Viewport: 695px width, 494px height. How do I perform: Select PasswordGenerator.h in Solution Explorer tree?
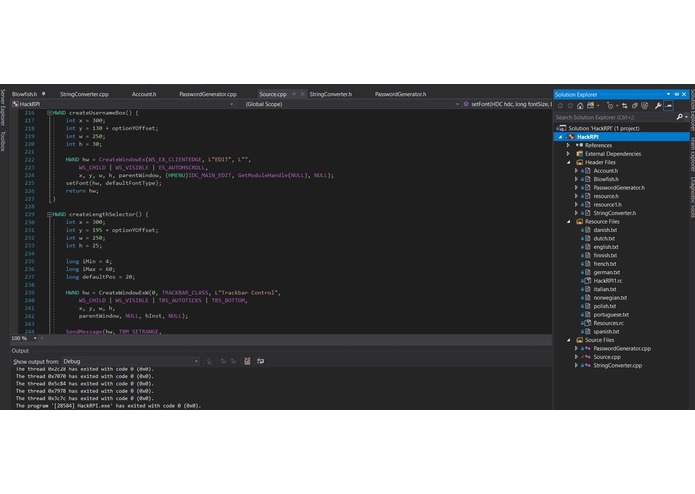point(619,188)
